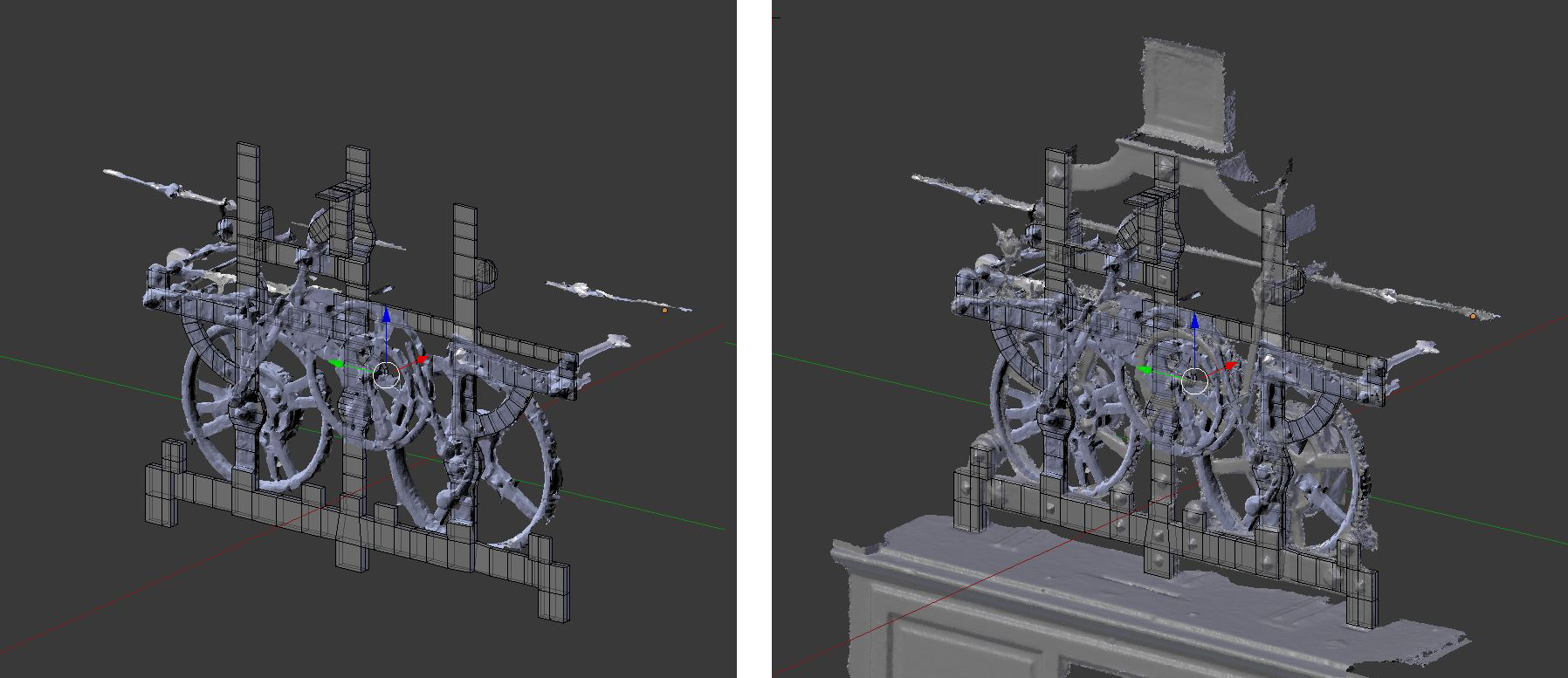
Task: Click the blue Z-axis arrow in left viewport
Action: pos(386,316)
